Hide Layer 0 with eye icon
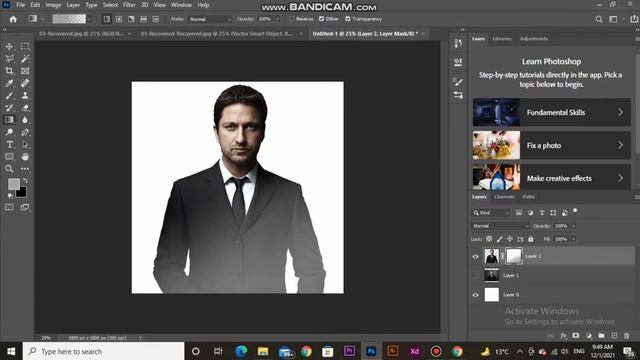This screenshot has height=360, width=640. (476, 295)
